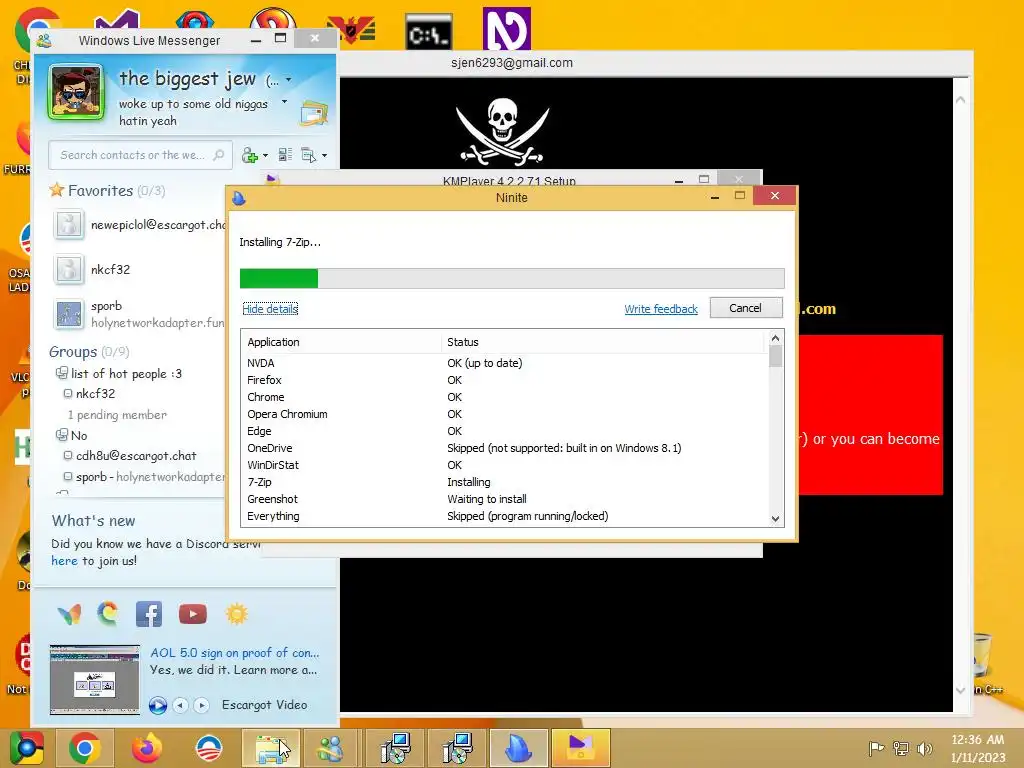Screen dimensions: 1024x768
Task: Open the purple N desktop icon
Action: pyautogui.click(x=506, y=29)
